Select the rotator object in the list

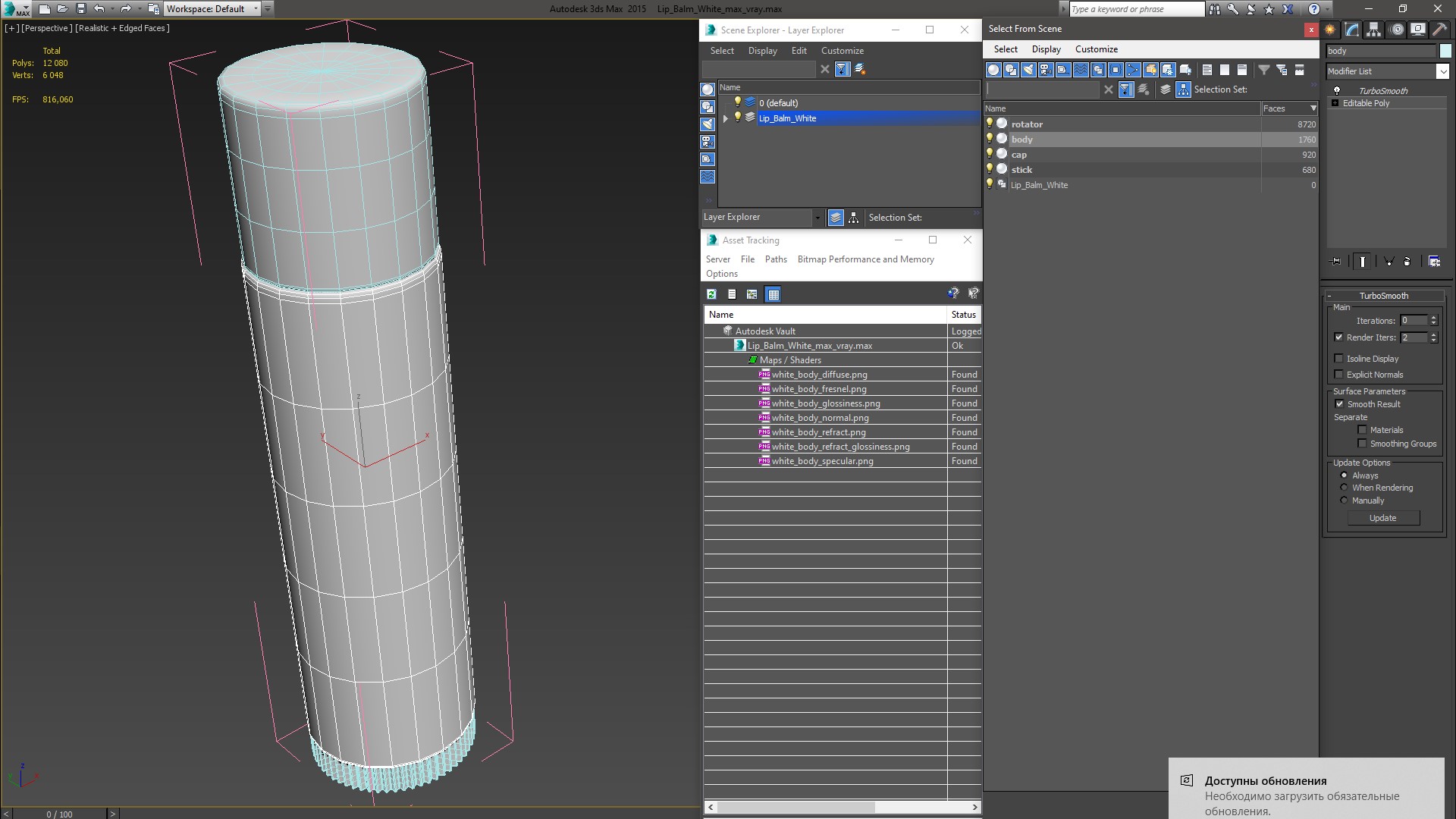(1027, 124)
